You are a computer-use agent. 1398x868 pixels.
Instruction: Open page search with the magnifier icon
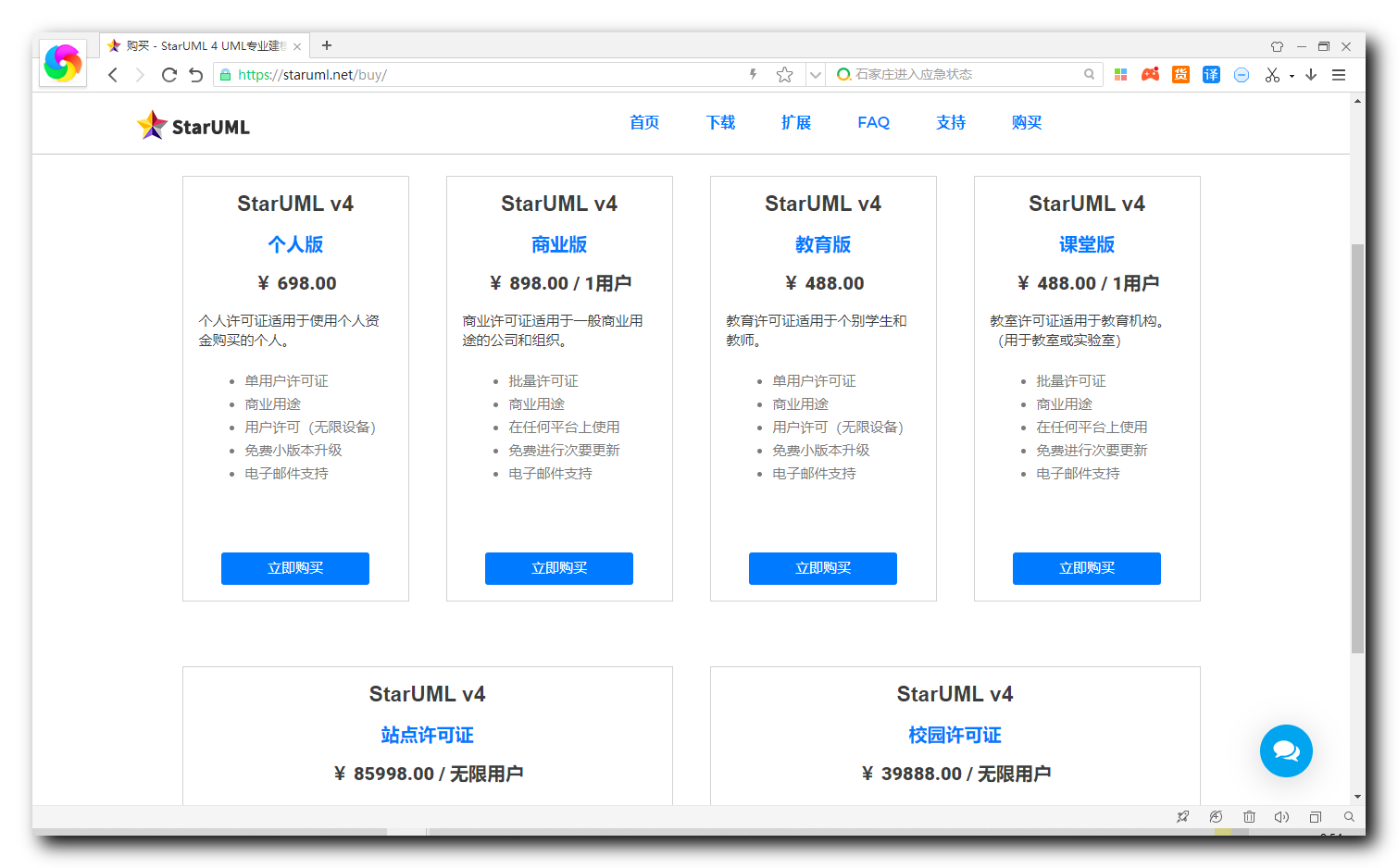click(1349, 817)
